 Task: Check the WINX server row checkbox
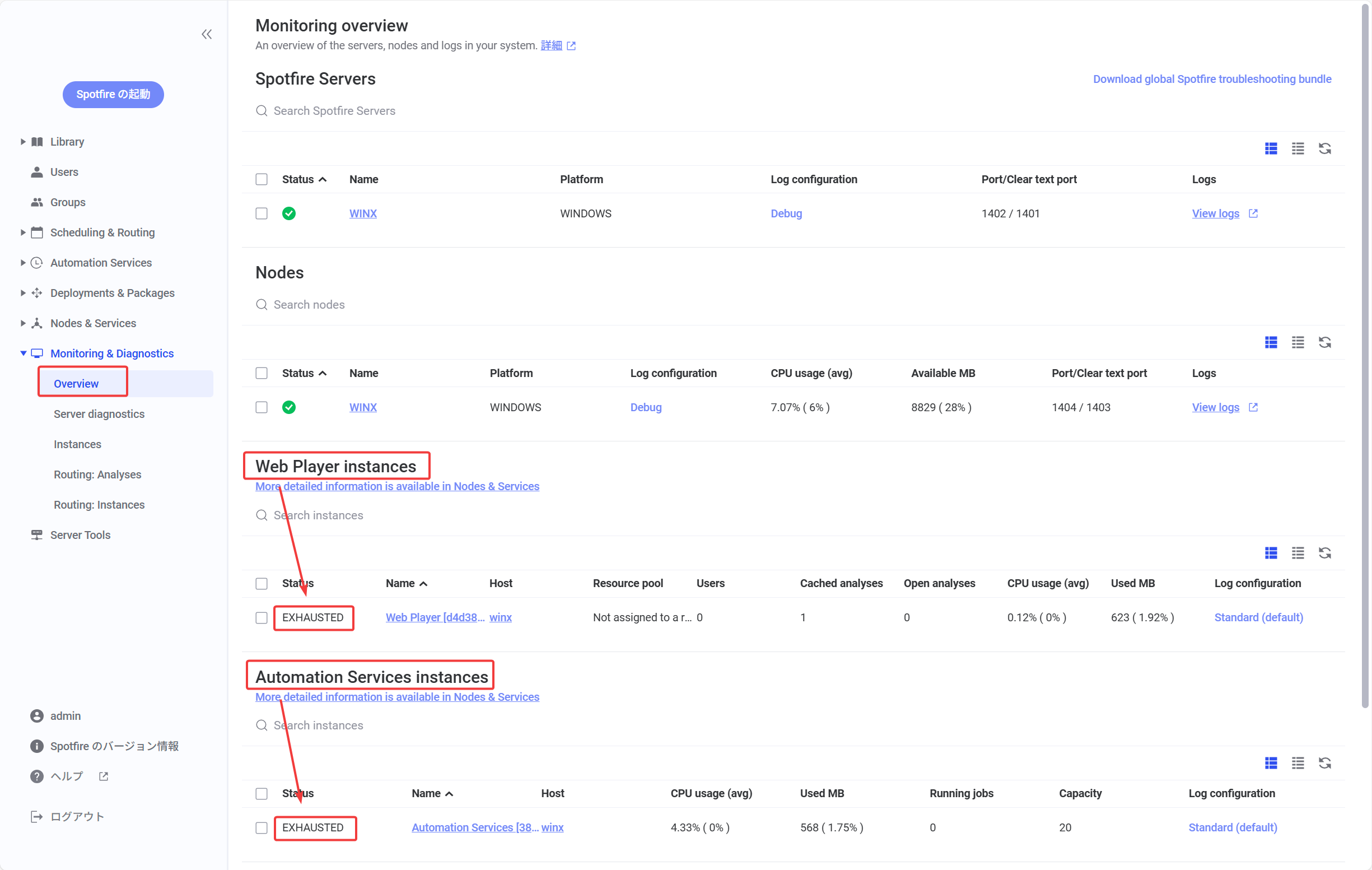tap(262, 213)
